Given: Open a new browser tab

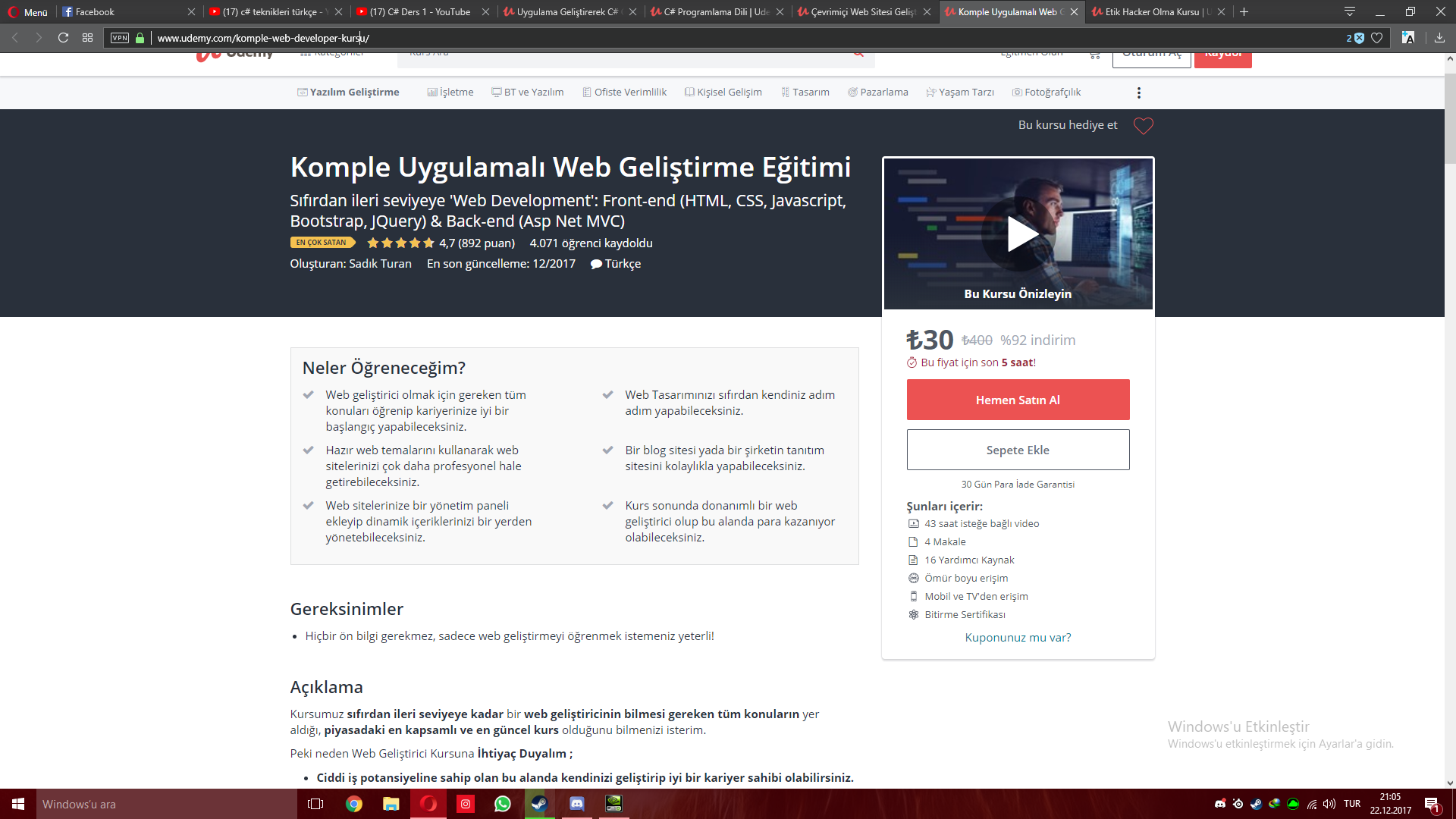Looking at the screenshot, I should click(x=1244, y=12).
